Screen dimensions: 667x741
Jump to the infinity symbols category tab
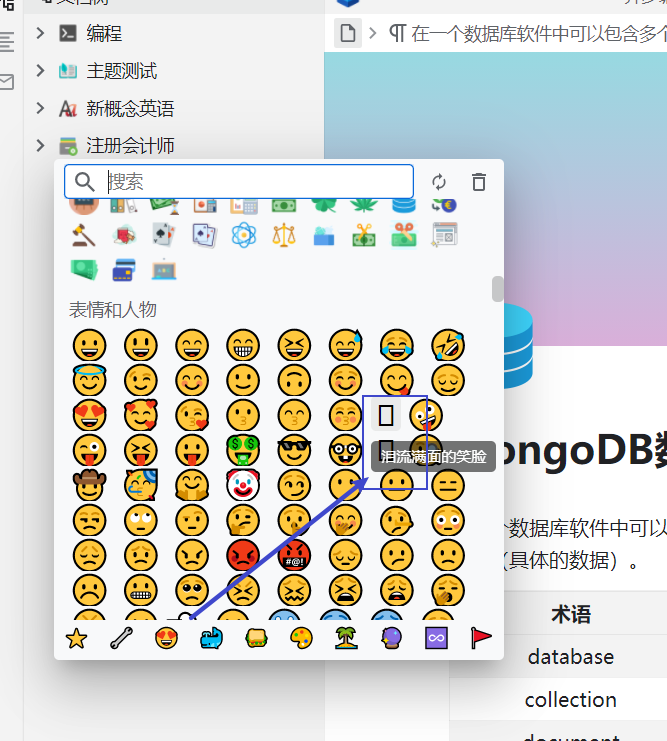pos(436,638)
